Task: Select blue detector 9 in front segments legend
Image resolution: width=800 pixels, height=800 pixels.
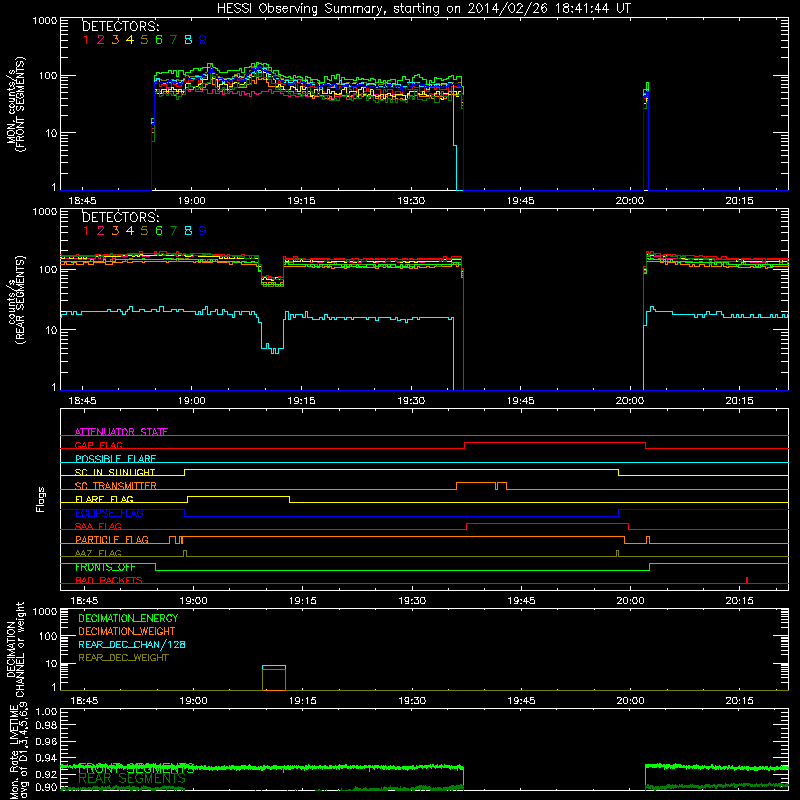Action: (x=203, y=40)
